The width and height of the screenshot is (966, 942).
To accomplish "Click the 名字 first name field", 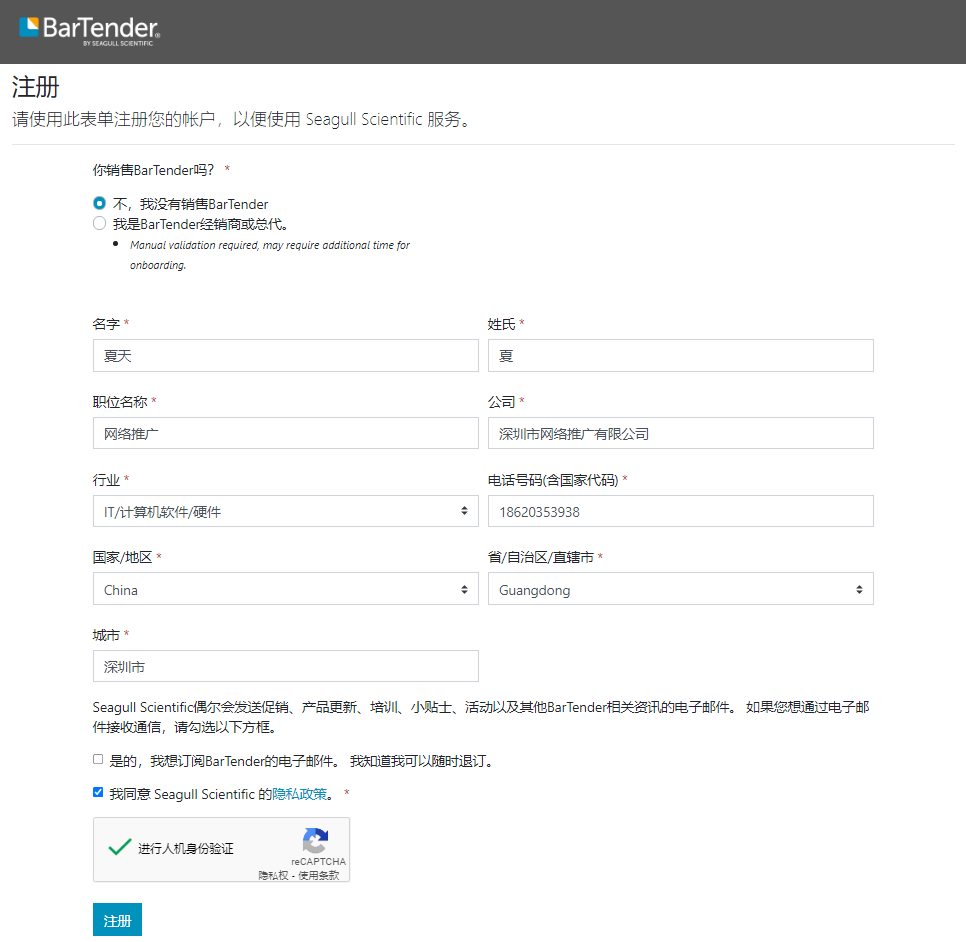I will 286,355.
